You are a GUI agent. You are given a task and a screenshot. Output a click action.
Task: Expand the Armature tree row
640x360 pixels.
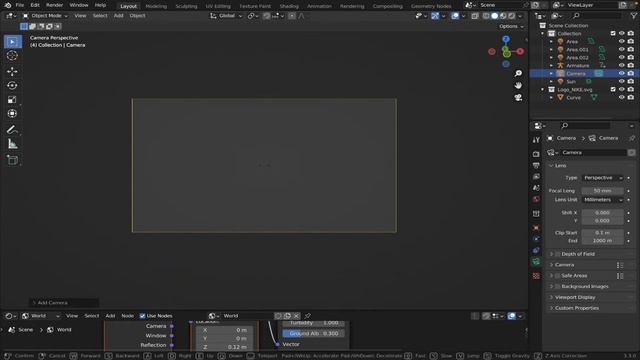[551, 65]
